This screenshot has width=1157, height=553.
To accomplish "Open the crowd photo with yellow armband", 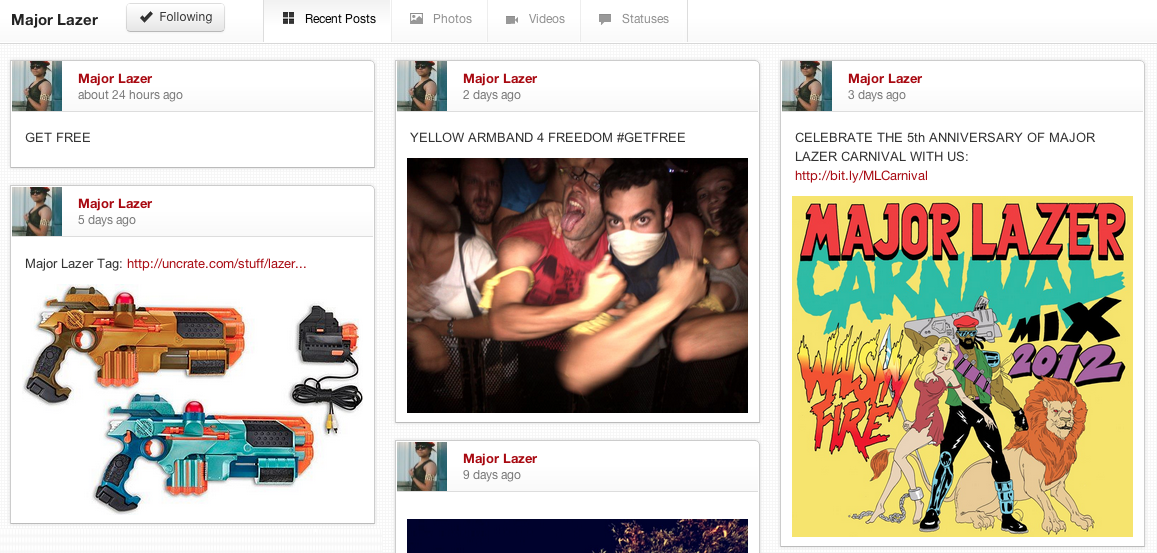I will [x=577, y=285].
